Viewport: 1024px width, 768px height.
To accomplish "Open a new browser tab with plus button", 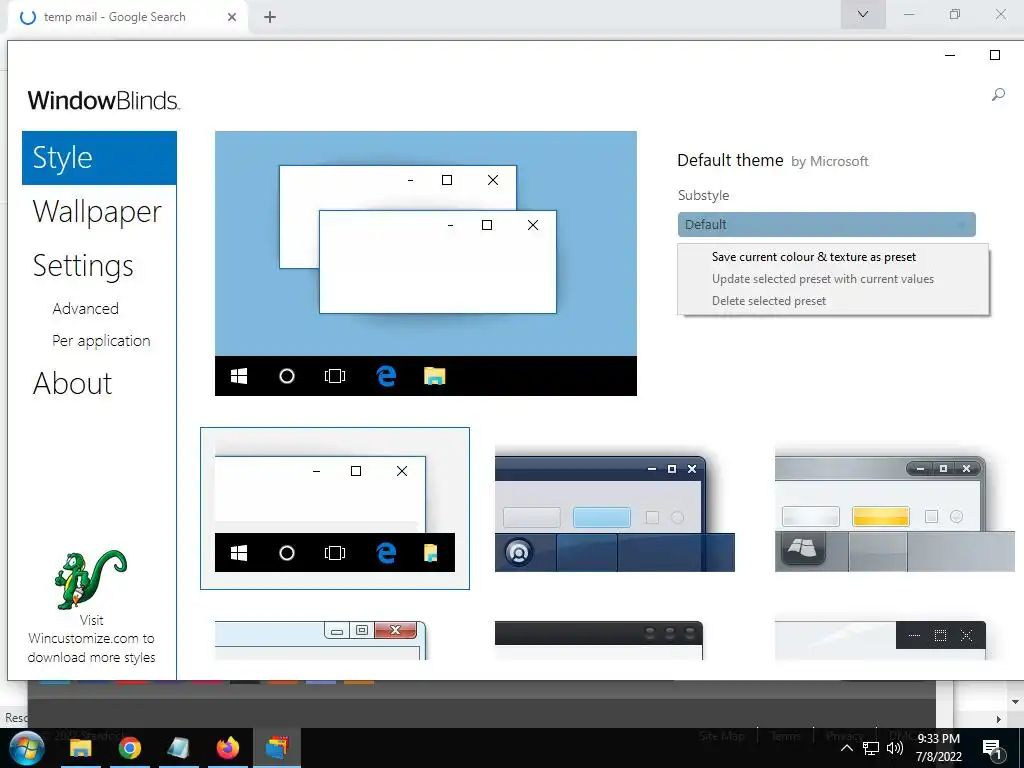I will tap(270, 17).
